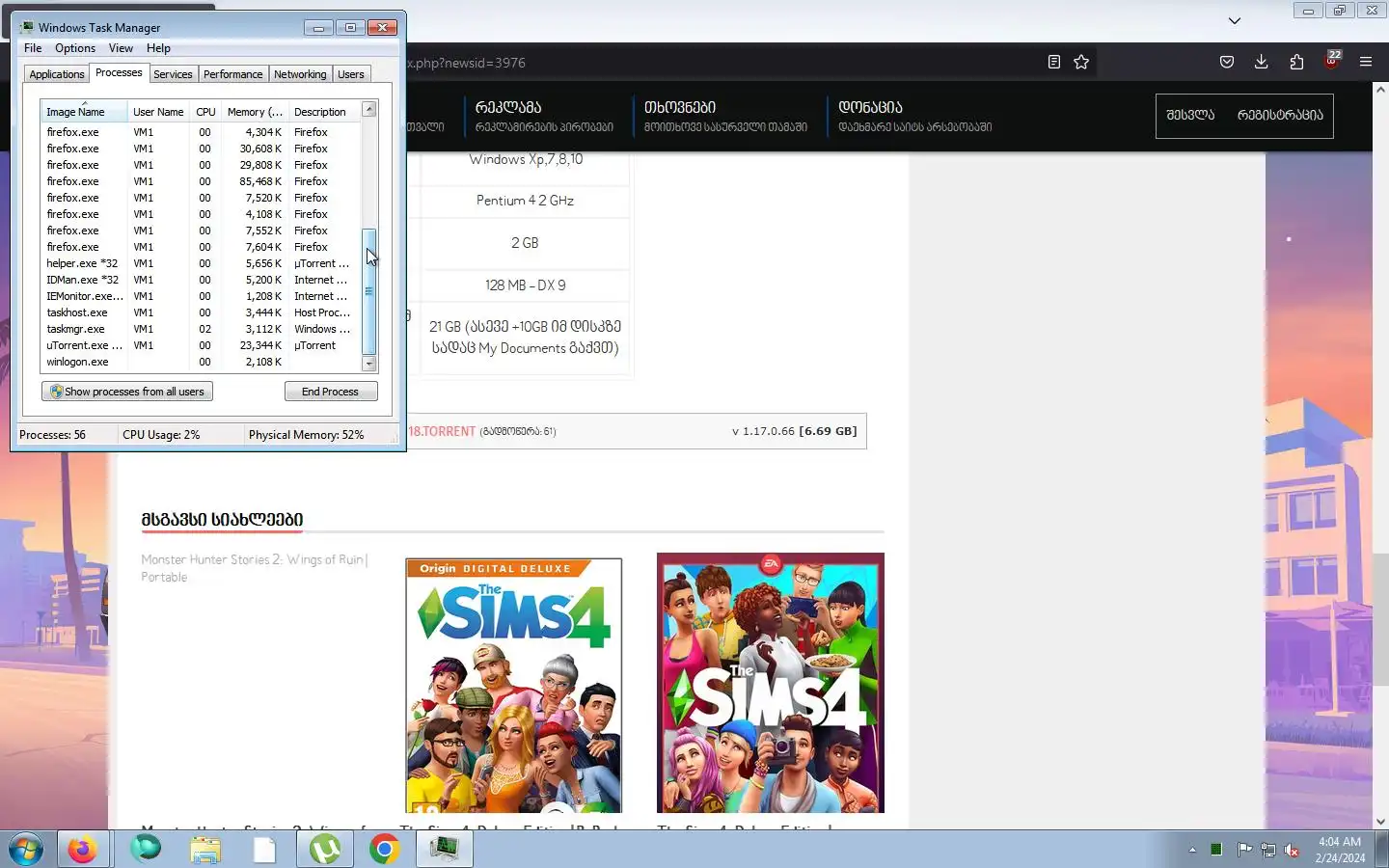The height and width of the screenshot is (868, 1389).
Task: Switch to Firefox from the taskbar
Action: pyautogui.click(x=82, y=850)
